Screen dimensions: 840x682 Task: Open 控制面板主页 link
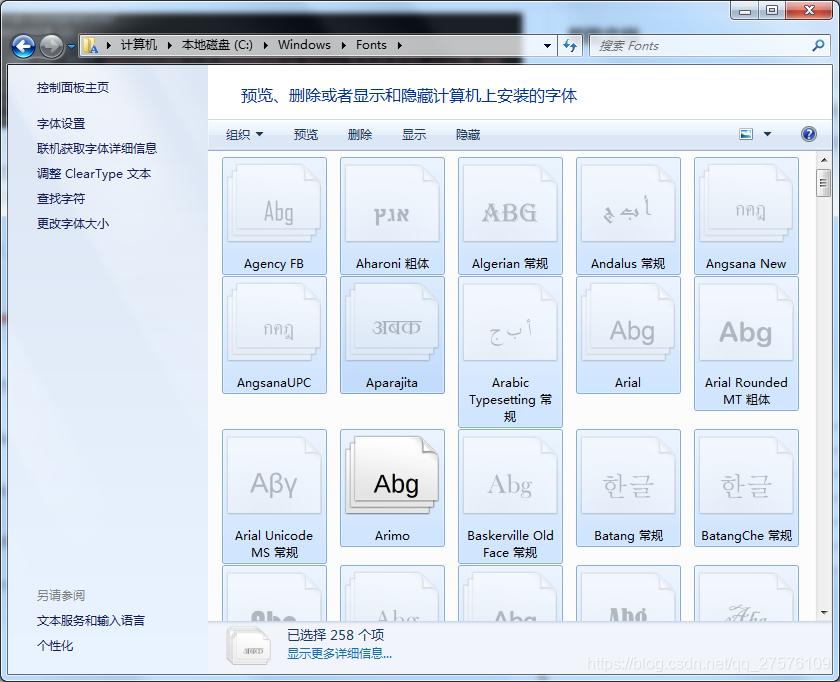[73, 87]
